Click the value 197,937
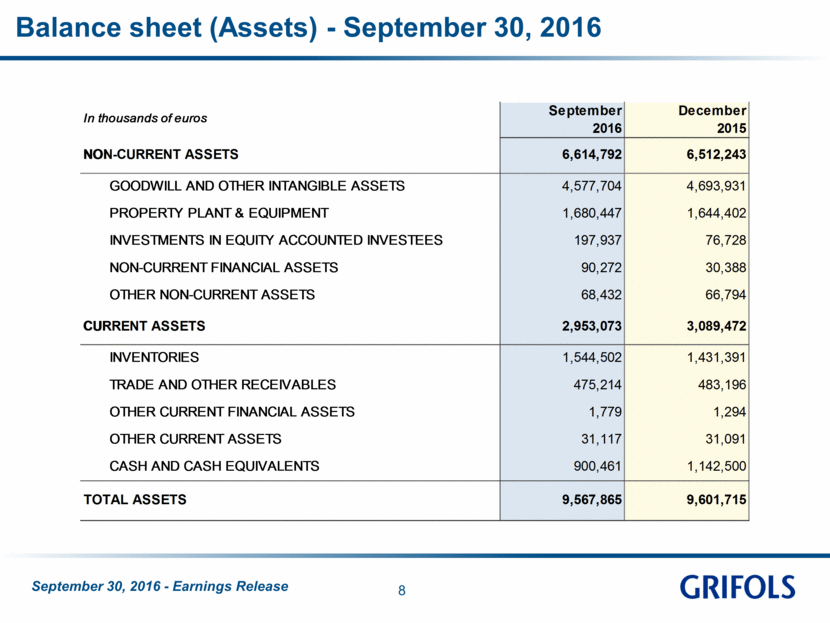 click(598, 240)
